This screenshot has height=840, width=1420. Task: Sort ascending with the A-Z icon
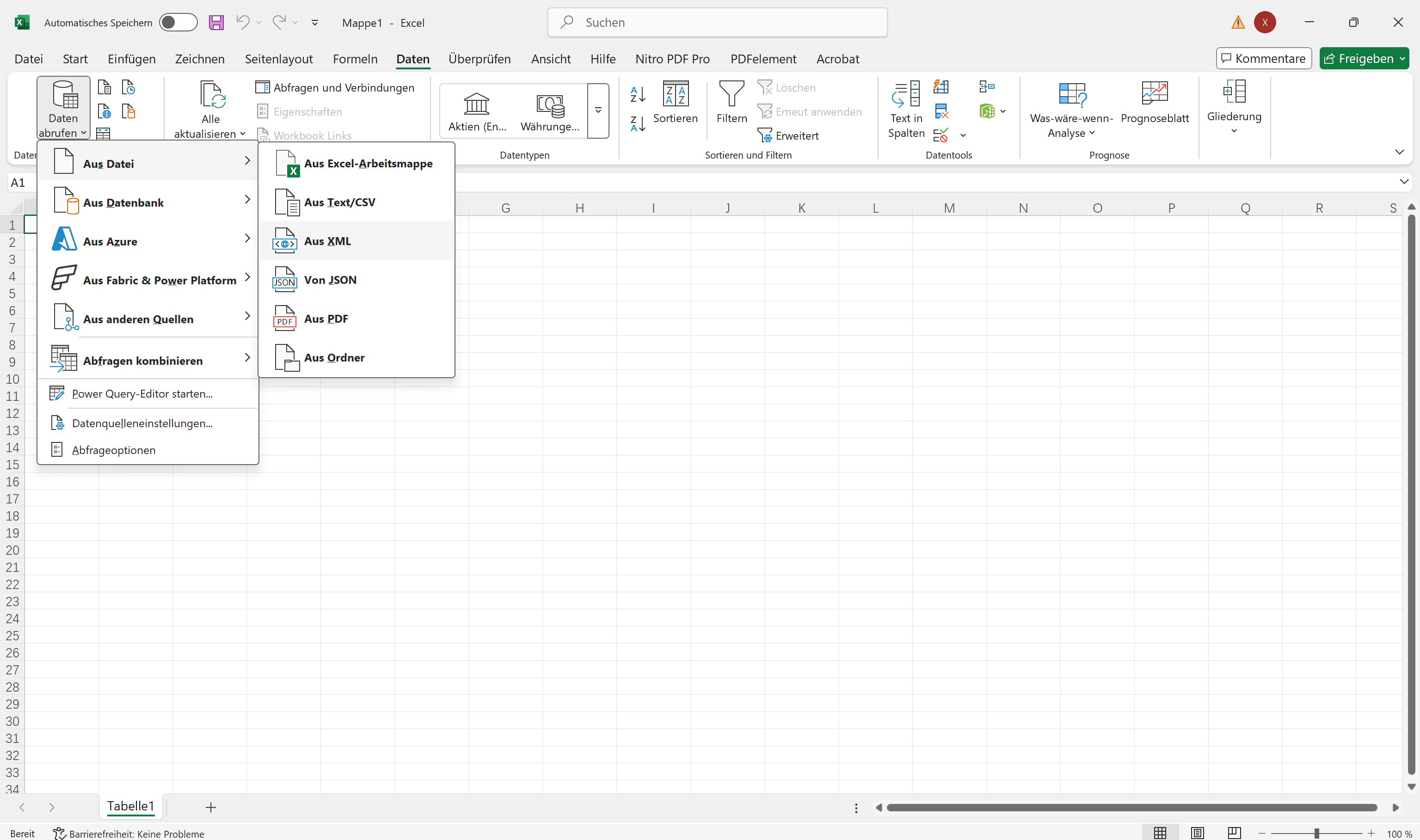click(x=637, y=94)
